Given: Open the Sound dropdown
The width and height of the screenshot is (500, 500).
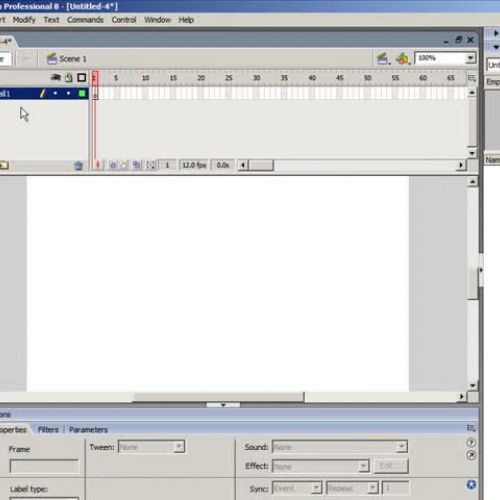Looking at the screenshot, I should pos(340,447).
